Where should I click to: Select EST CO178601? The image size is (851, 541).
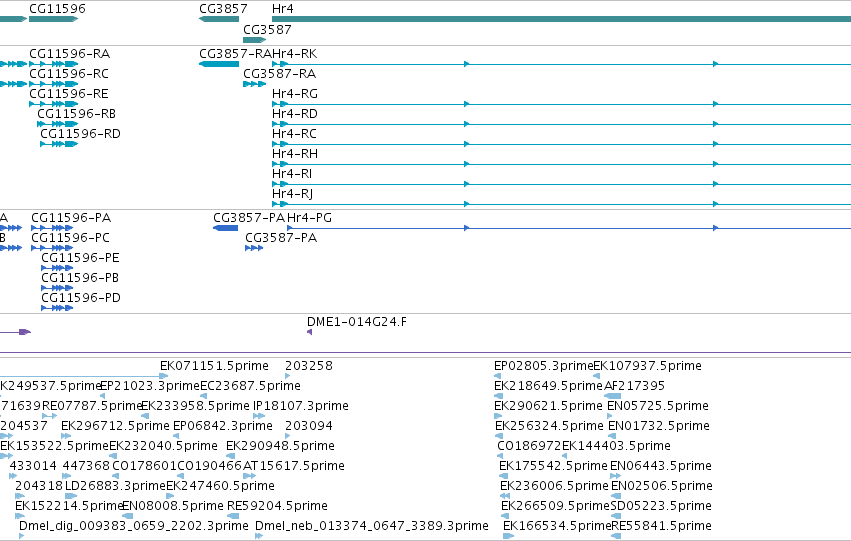144,466
